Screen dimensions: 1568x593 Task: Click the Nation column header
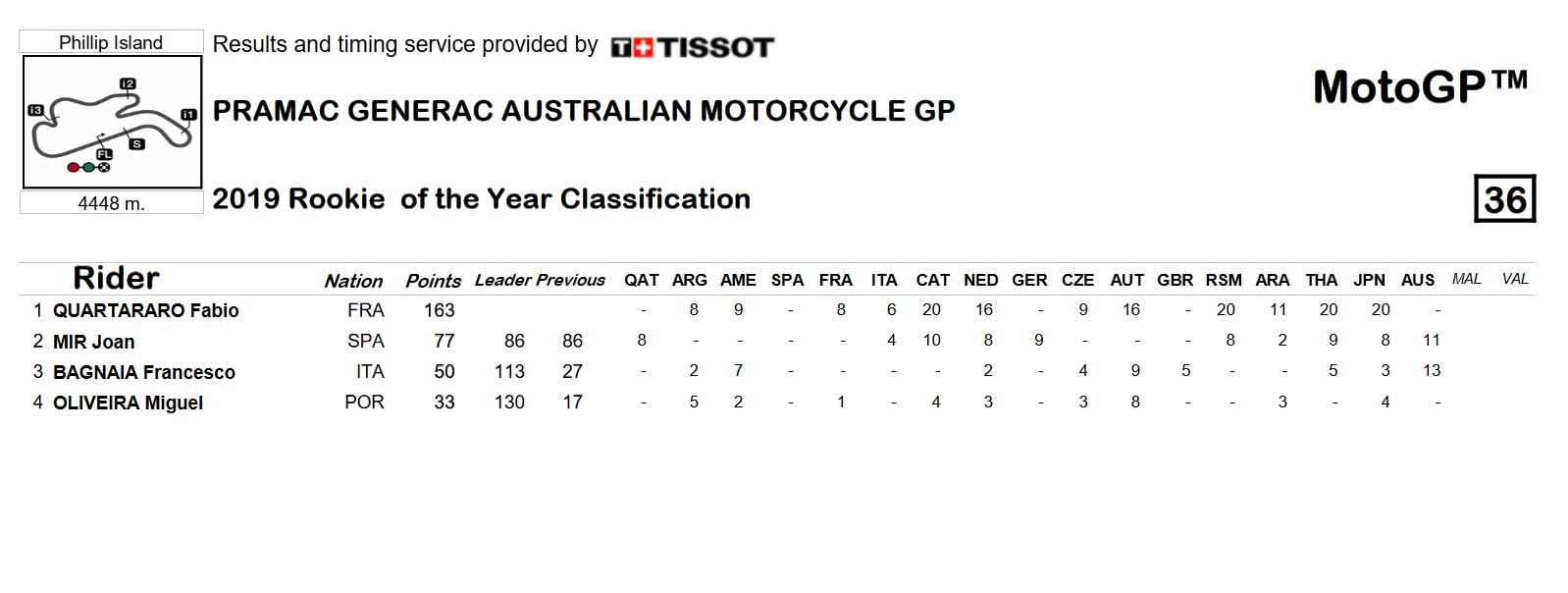[353, 281]
